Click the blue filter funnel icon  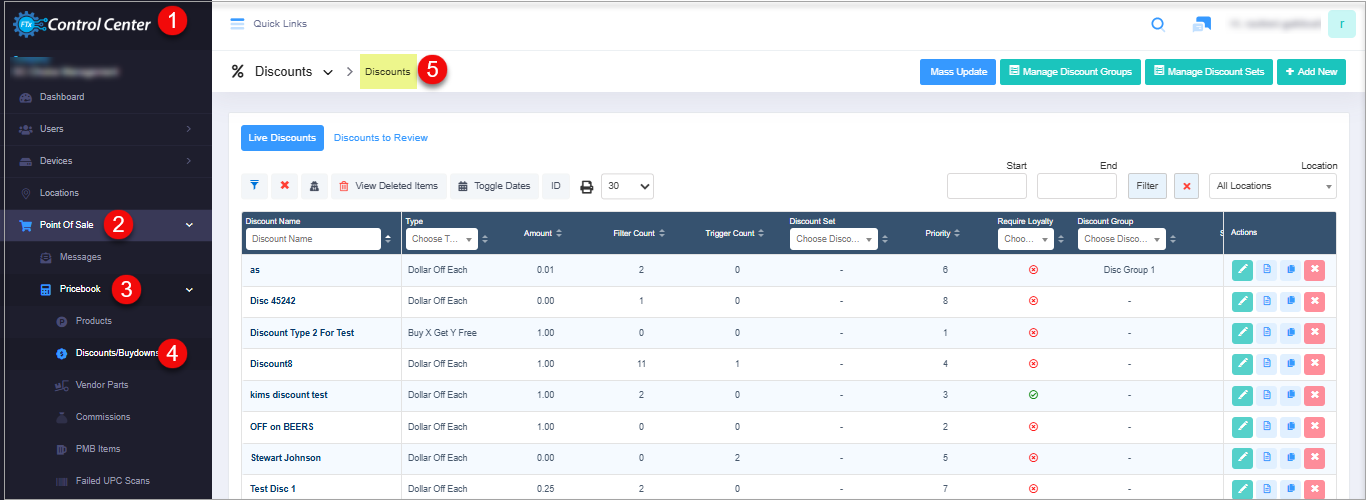tap(255, 186)
